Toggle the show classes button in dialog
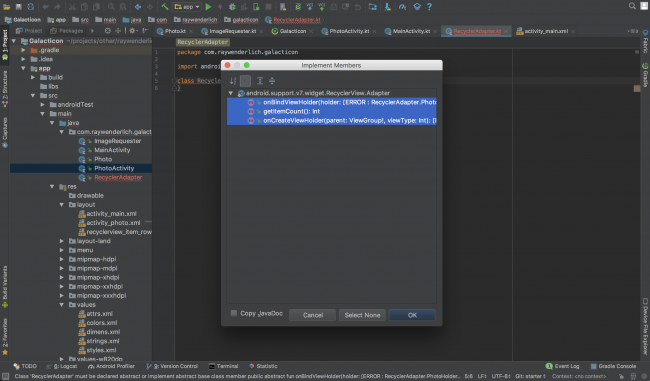The width and height of the screenshot is (650, 381). click(x=245, y=81)
